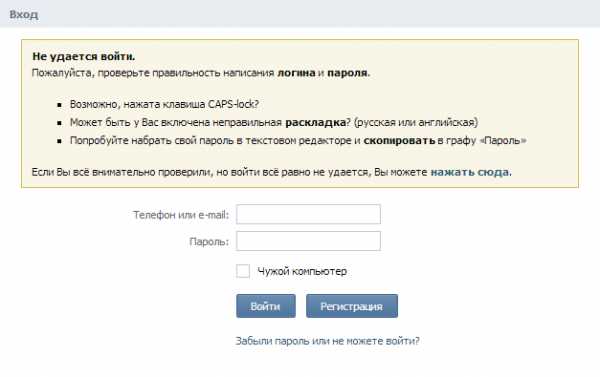Click the bold word скопировать
This screenshot has height=377, width=600.
click(x=399, y=140)
